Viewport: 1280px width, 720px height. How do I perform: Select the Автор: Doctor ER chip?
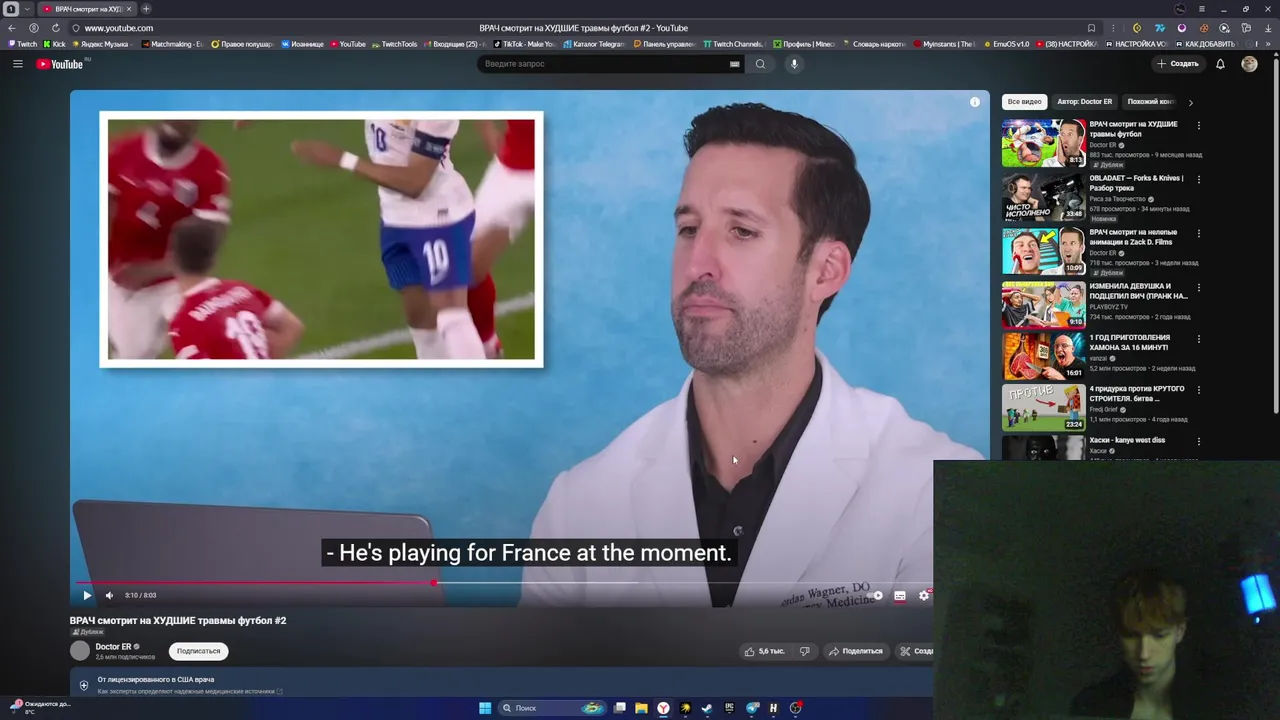pos(1084,102)
